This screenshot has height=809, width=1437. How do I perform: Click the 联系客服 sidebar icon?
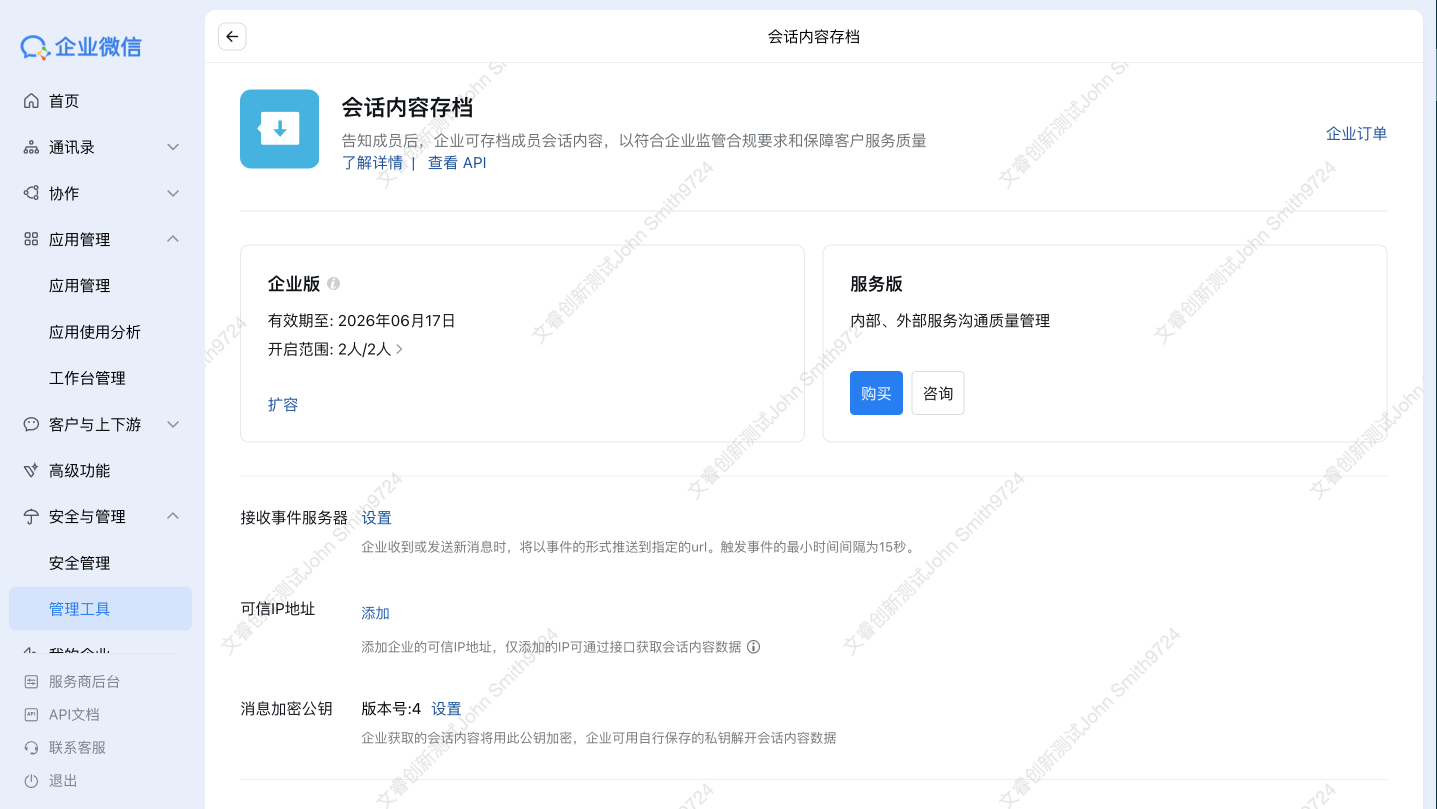click(x=34, y=747)
